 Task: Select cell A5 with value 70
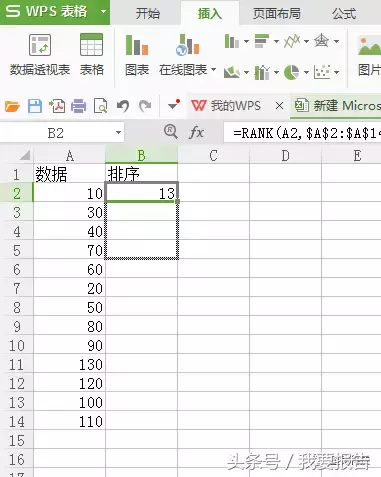coord(69,250)
